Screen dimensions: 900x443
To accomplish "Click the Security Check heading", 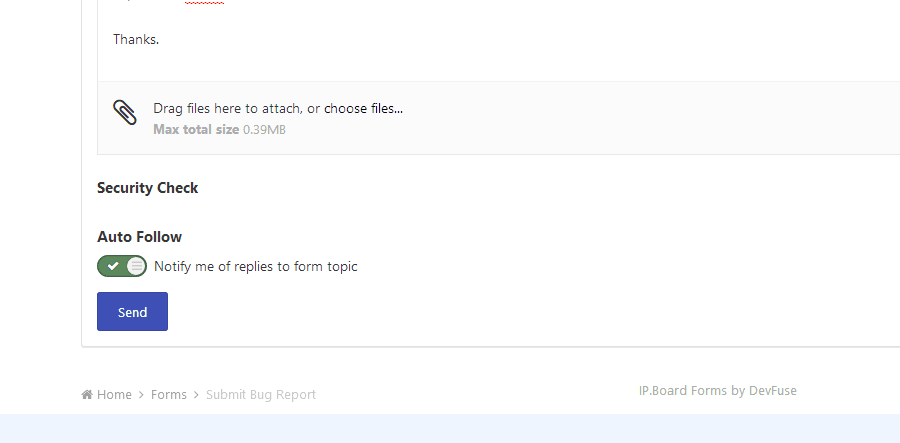I will click(148, 188).
